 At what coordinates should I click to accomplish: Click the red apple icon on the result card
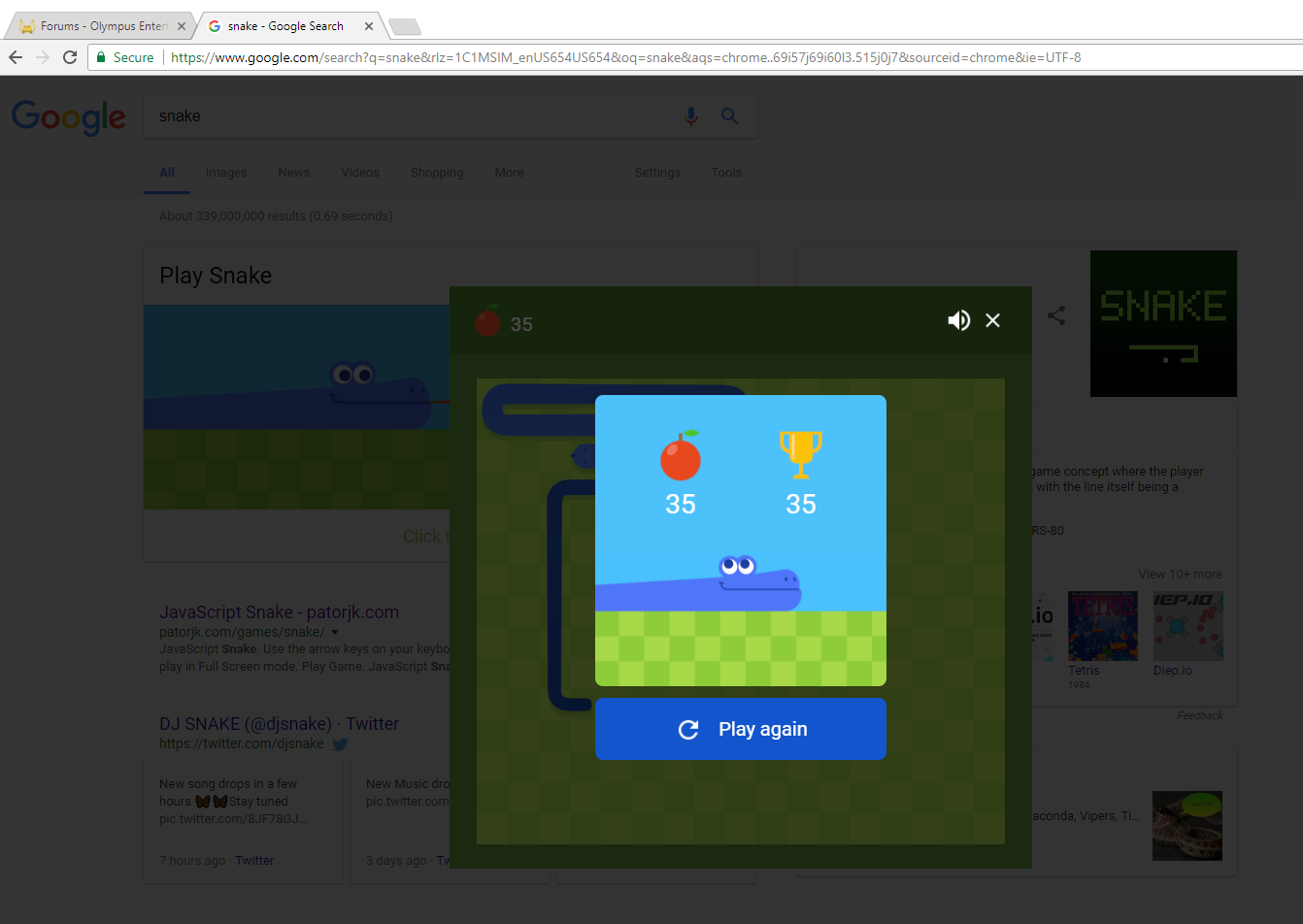681,455
